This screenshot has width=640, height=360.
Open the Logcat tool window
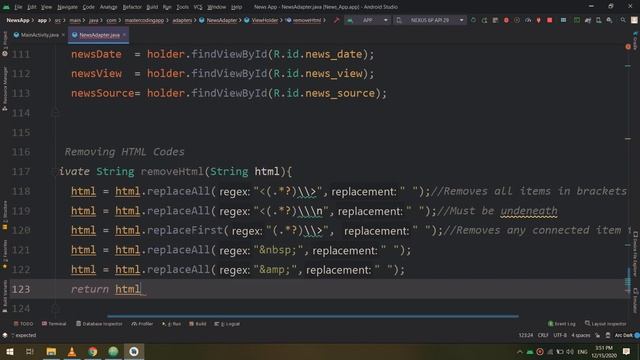tap(227, 324)
